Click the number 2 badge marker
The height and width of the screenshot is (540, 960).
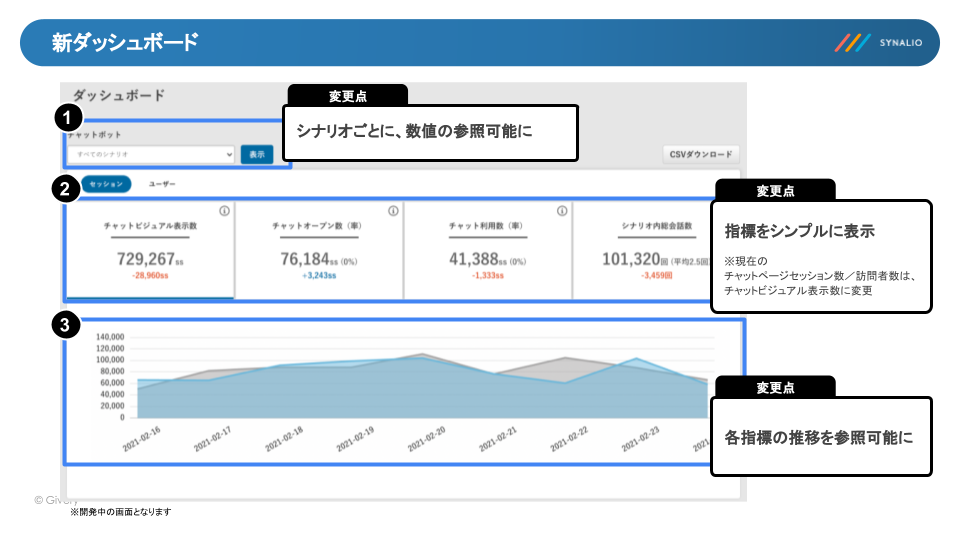click(x=66, y=189)
